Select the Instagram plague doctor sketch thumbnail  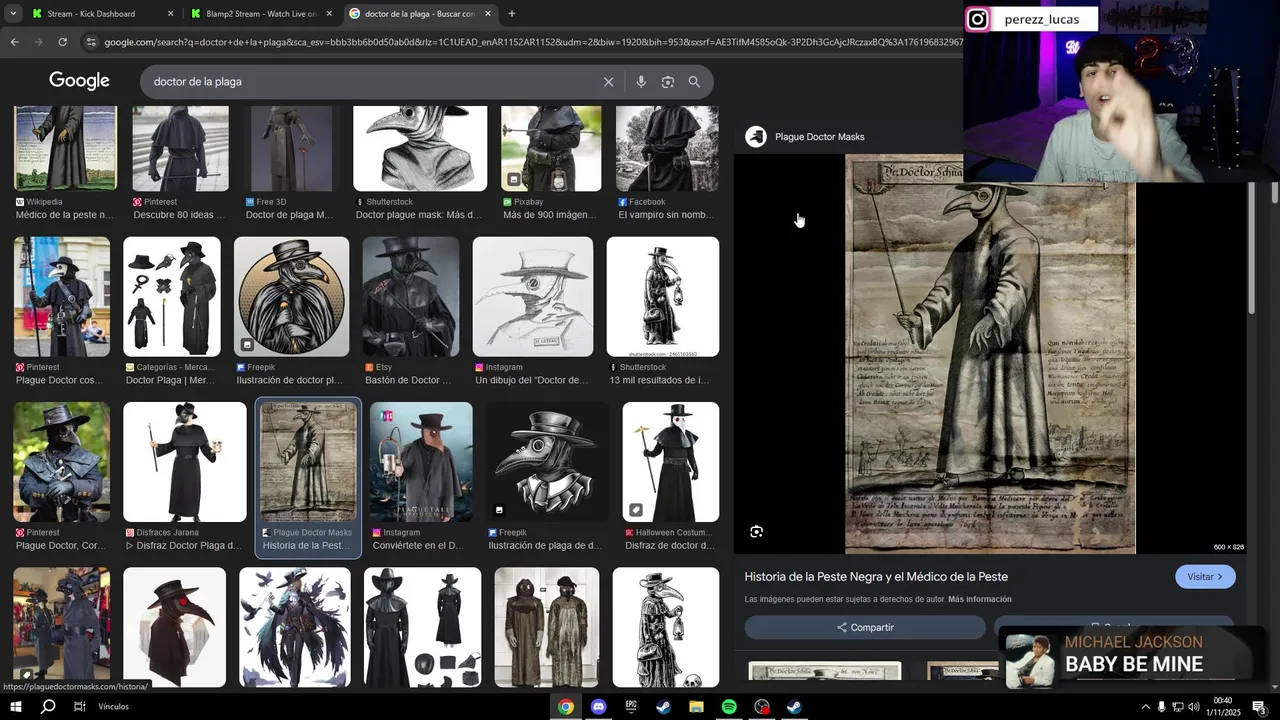pos(533,297)
